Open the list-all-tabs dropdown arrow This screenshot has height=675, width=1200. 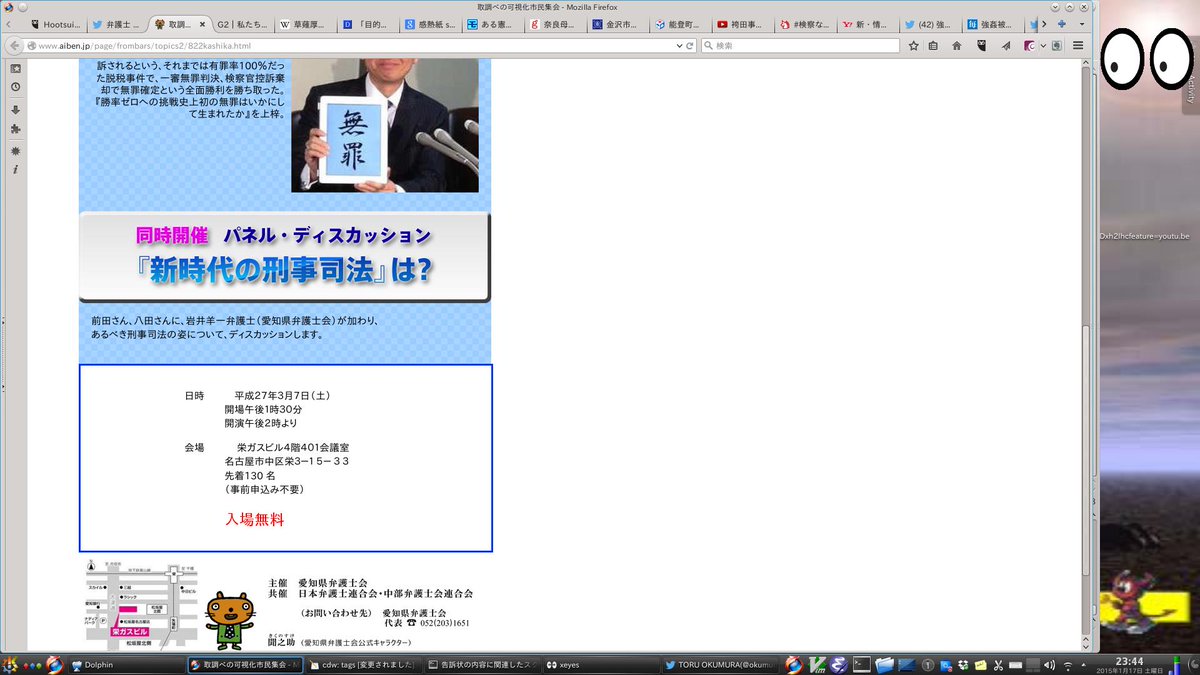(1080, 23)
